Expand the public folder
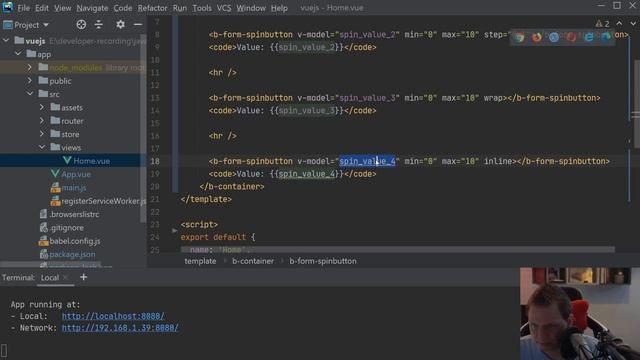Viewport: 640px width, 360px height. click(30, 80)
